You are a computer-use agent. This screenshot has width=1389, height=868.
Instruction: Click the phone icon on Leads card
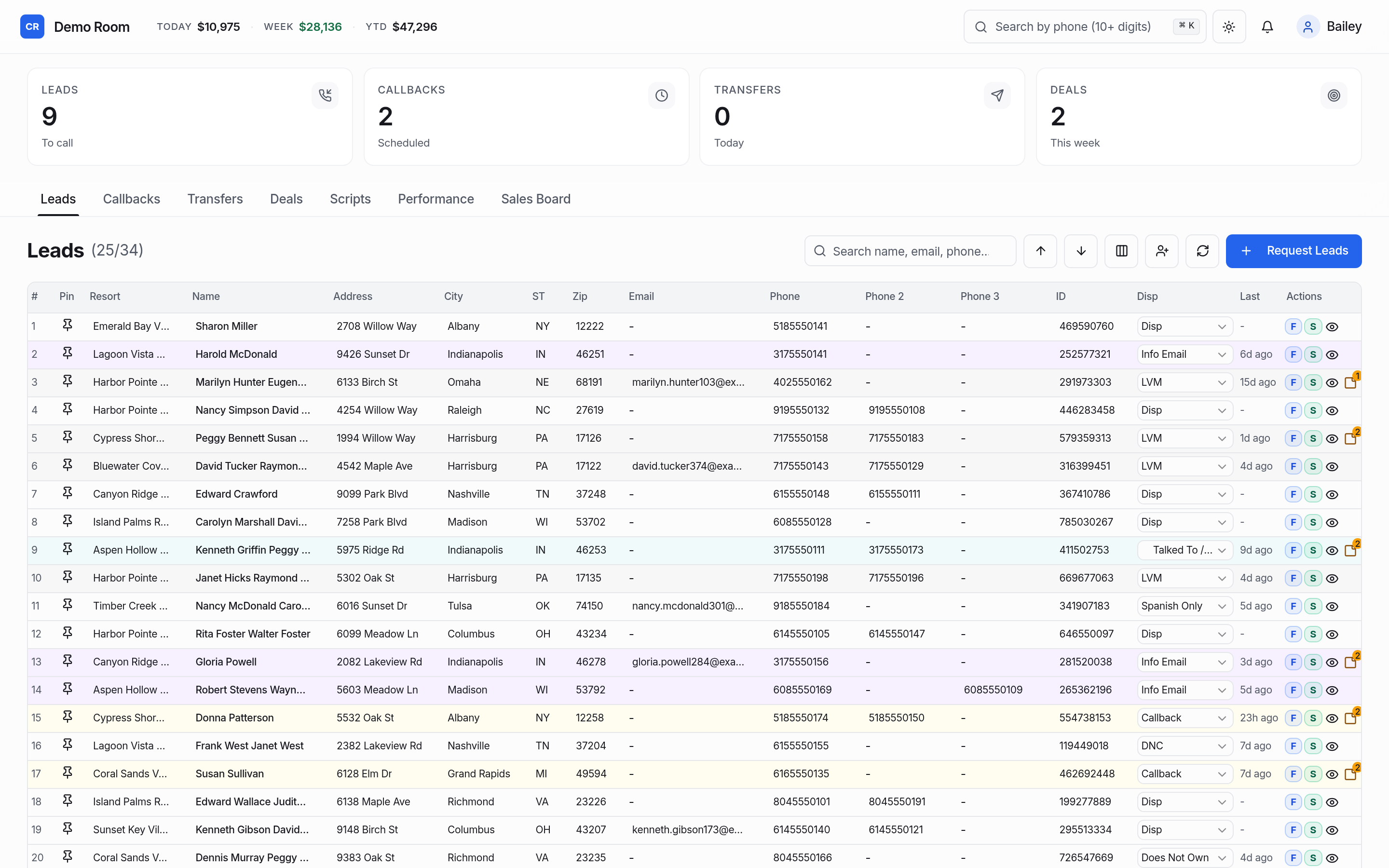click(x=325, y=95)
